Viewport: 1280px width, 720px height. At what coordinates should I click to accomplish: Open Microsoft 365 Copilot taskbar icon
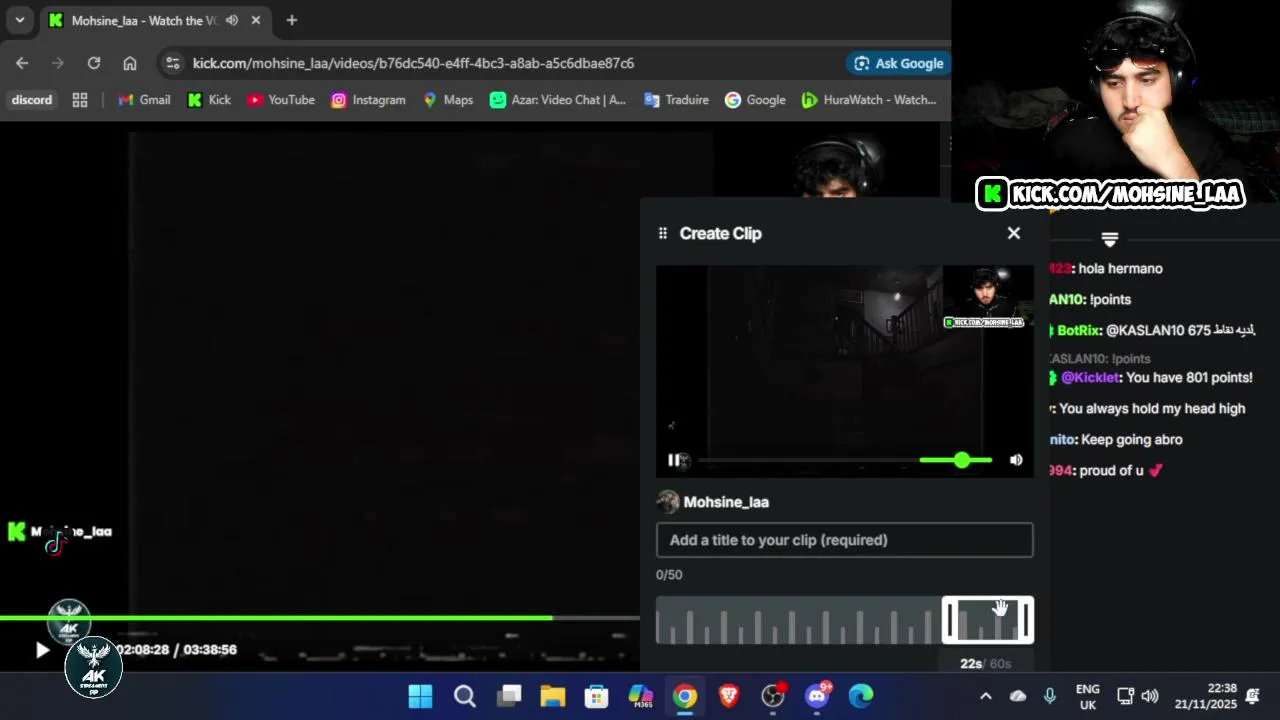point(641,695)
